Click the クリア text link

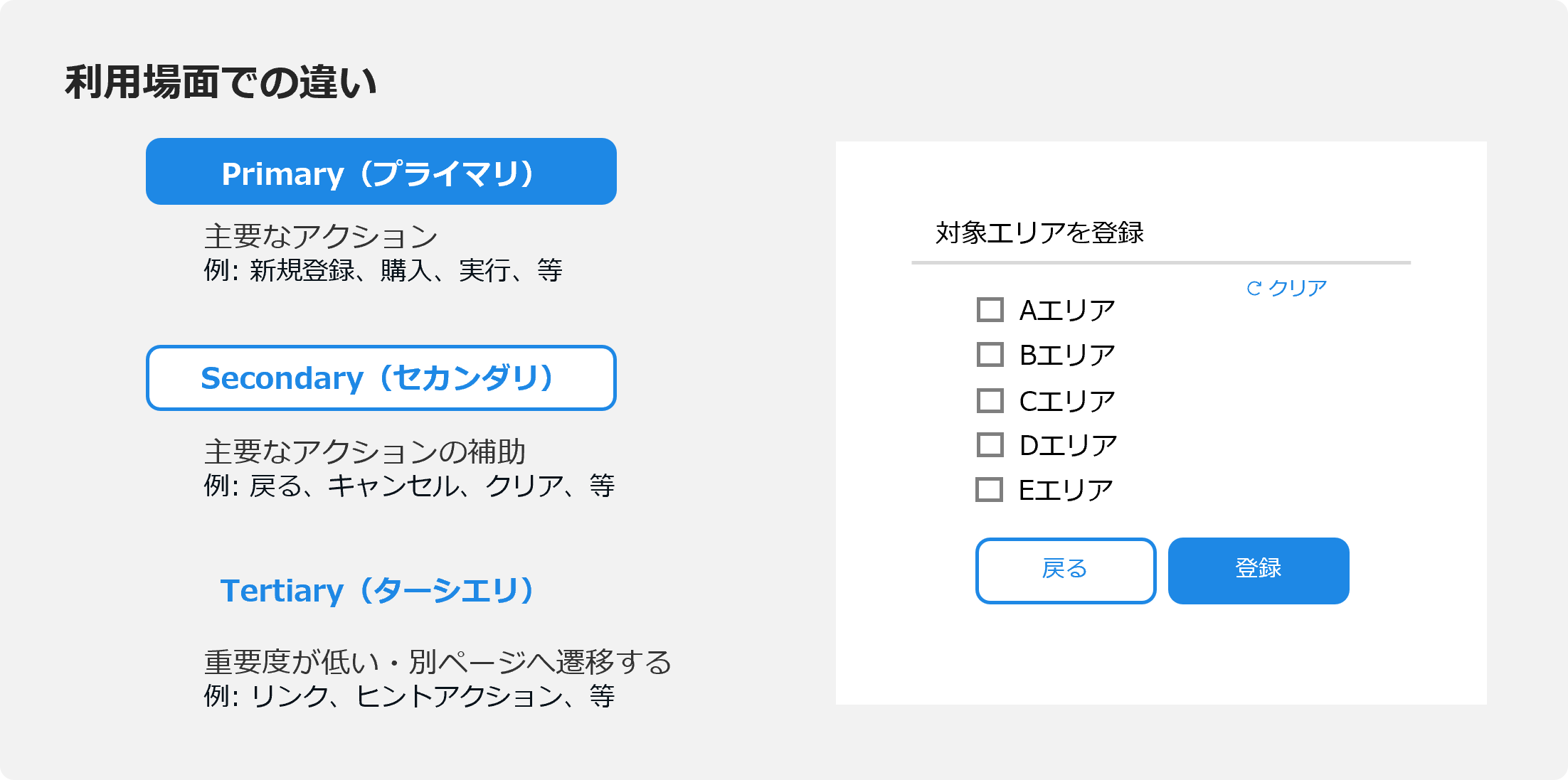[1298, 288]
